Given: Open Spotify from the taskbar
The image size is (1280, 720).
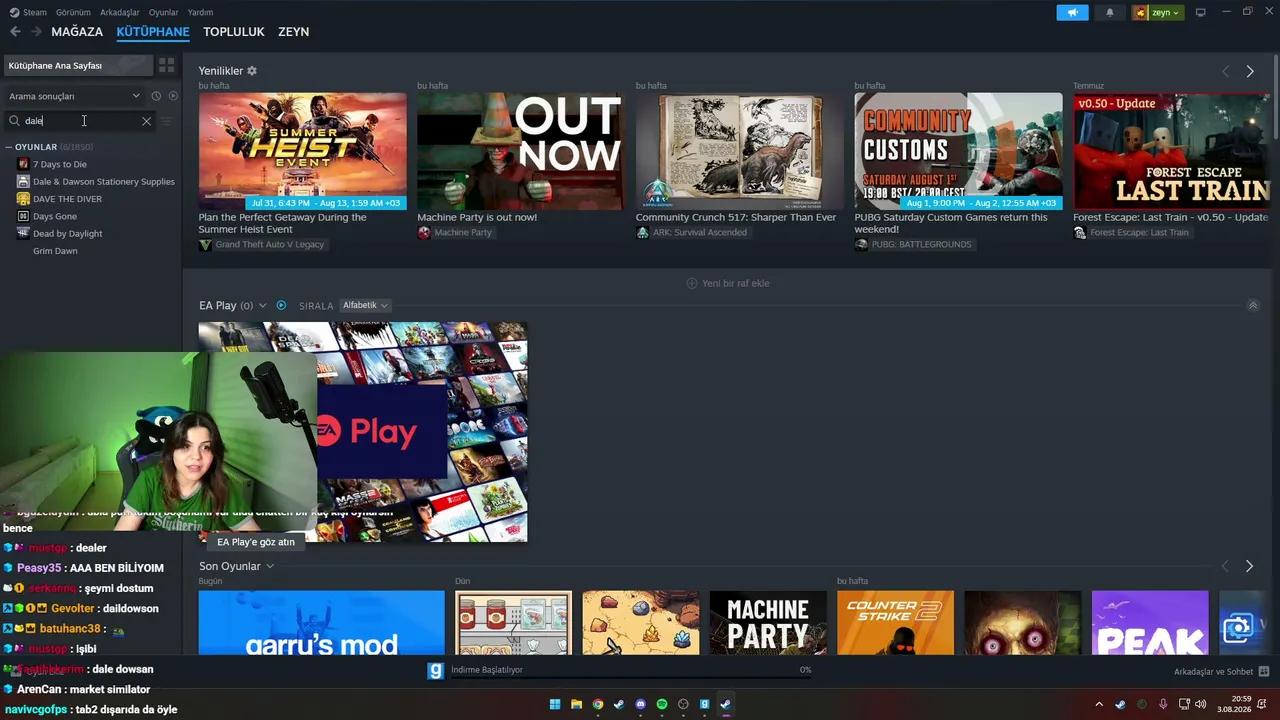Looking at the screenshot, I should [x=662, y=704].
